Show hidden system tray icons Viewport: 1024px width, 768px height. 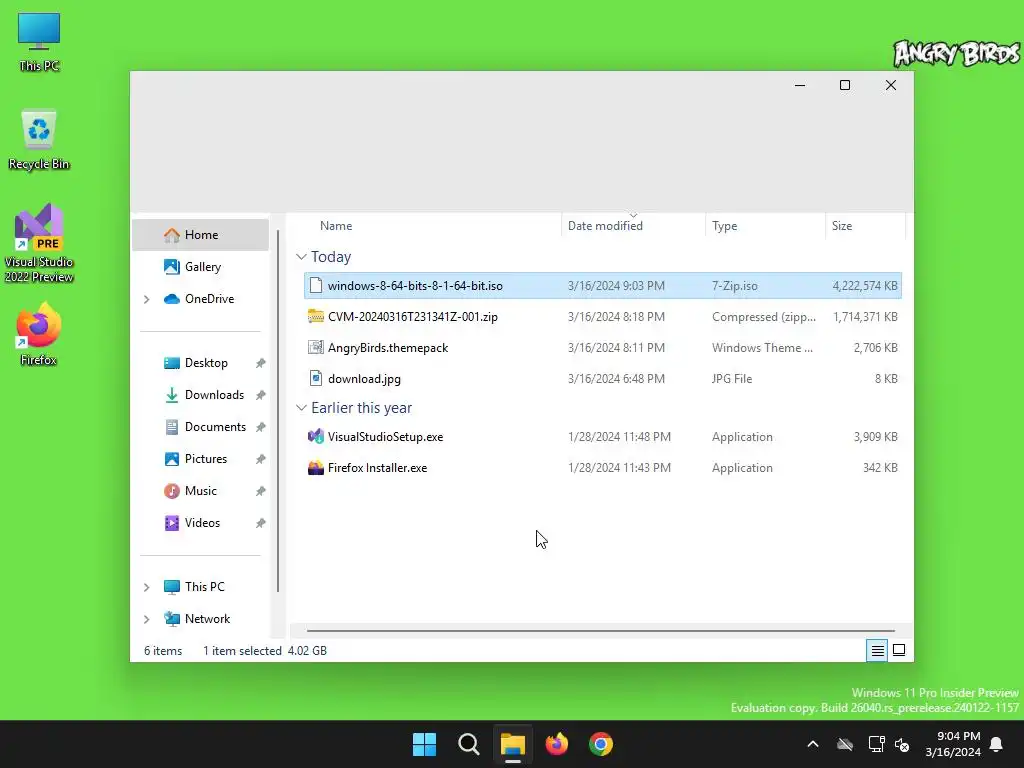[x=813, y=744]
